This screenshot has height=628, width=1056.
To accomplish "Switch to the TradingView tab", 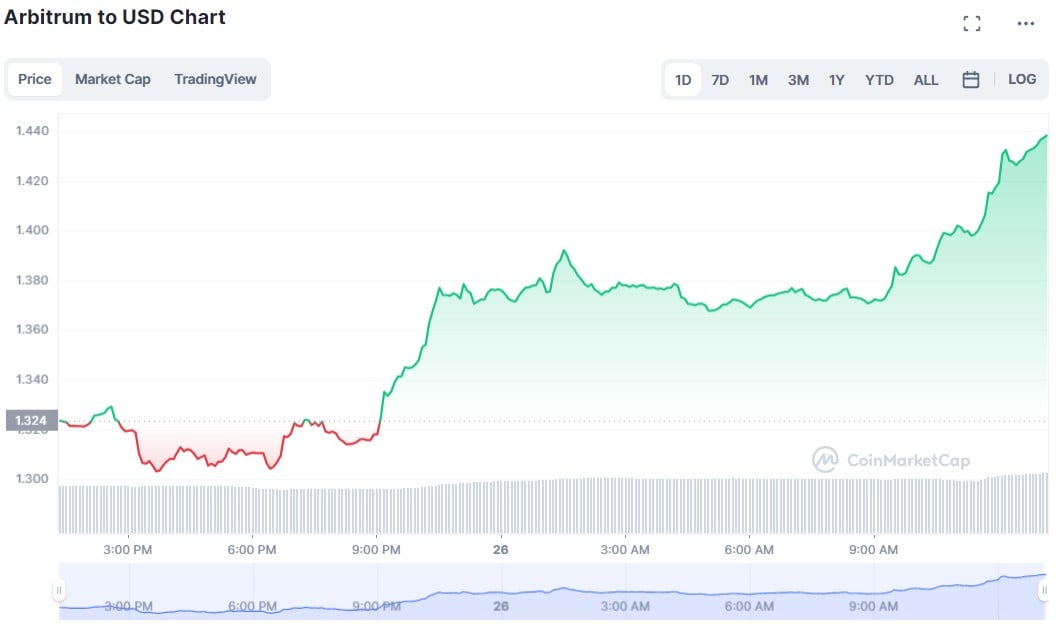I will coord(216,79).
